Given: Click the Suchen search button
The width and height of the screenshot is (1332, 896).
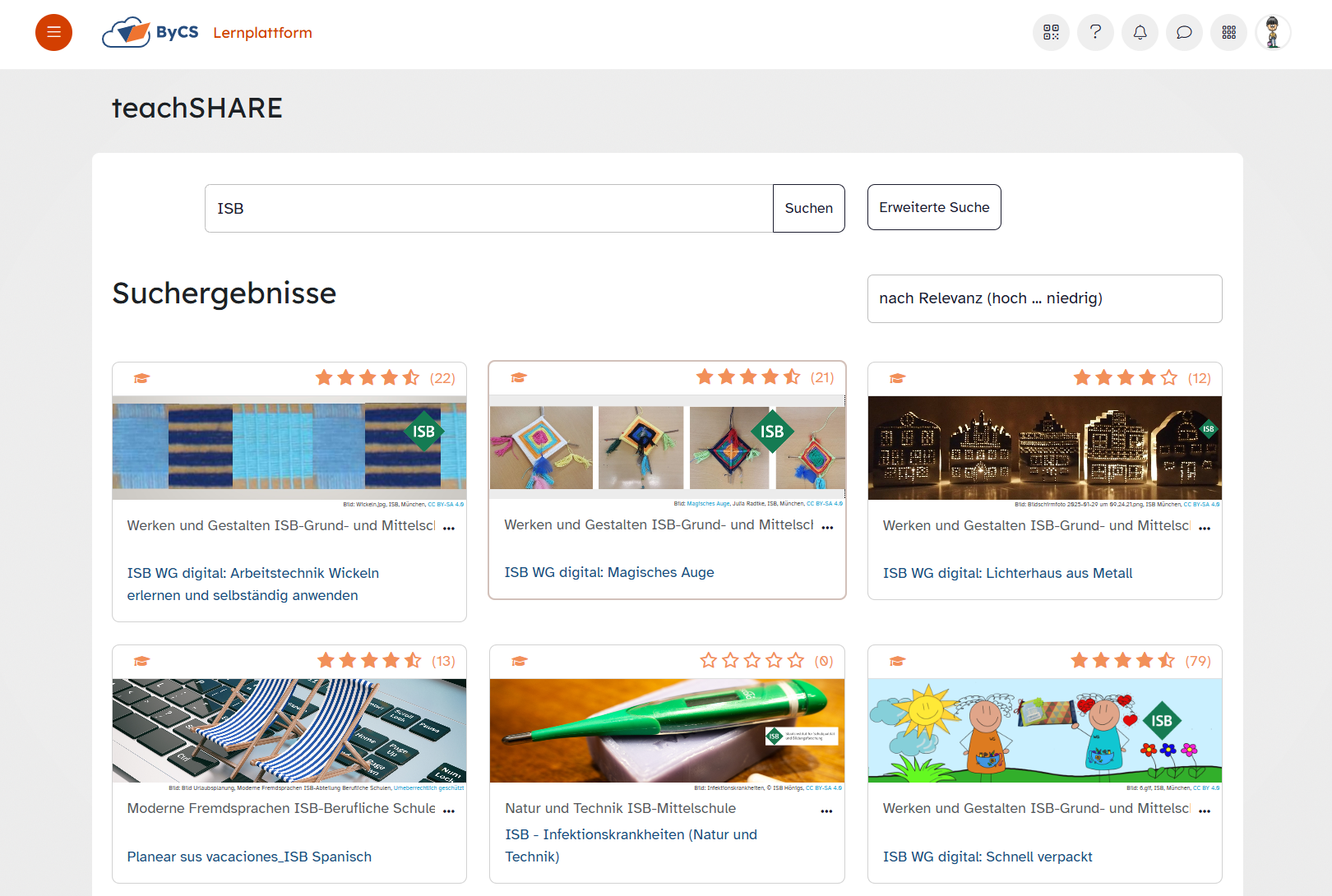Looking at the screenshot, I should coord(808,209).
